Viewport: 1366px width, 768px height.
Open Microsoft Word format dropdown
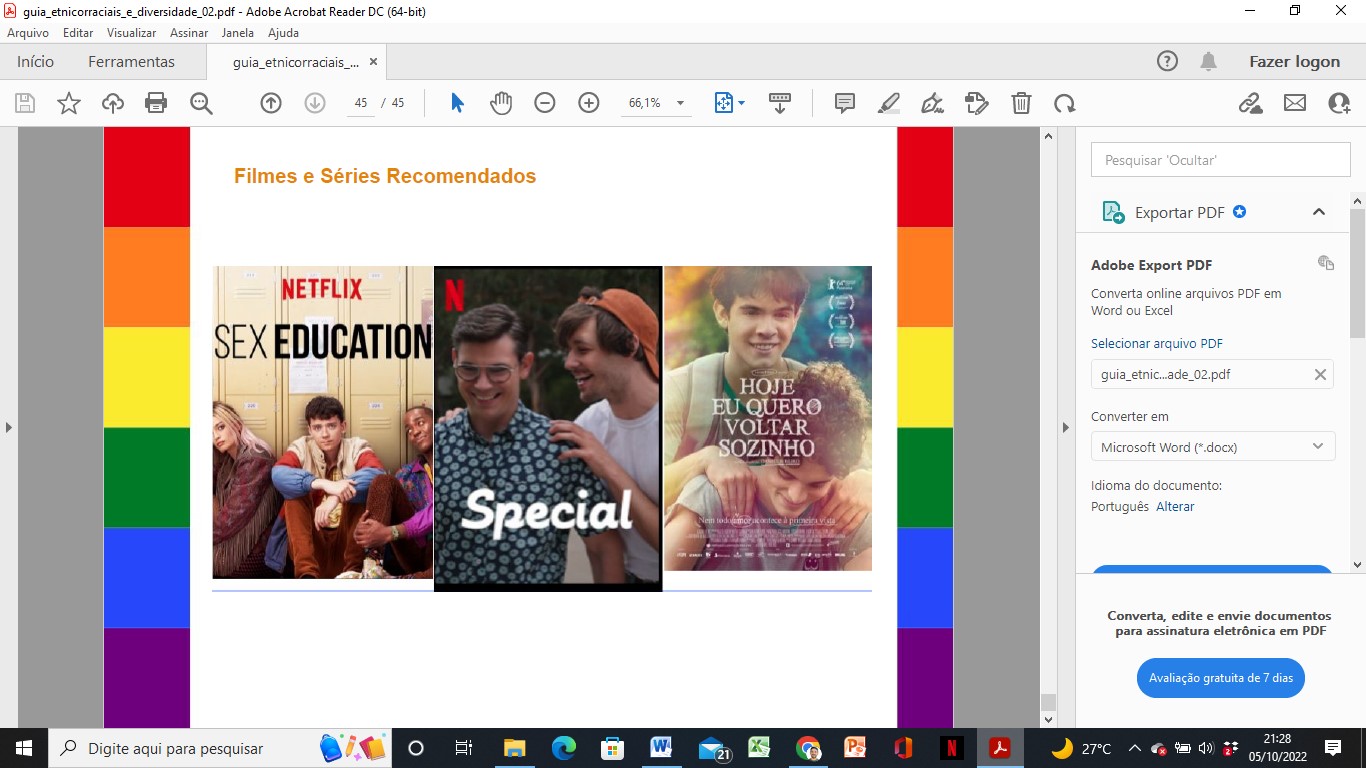(1213, 447)
